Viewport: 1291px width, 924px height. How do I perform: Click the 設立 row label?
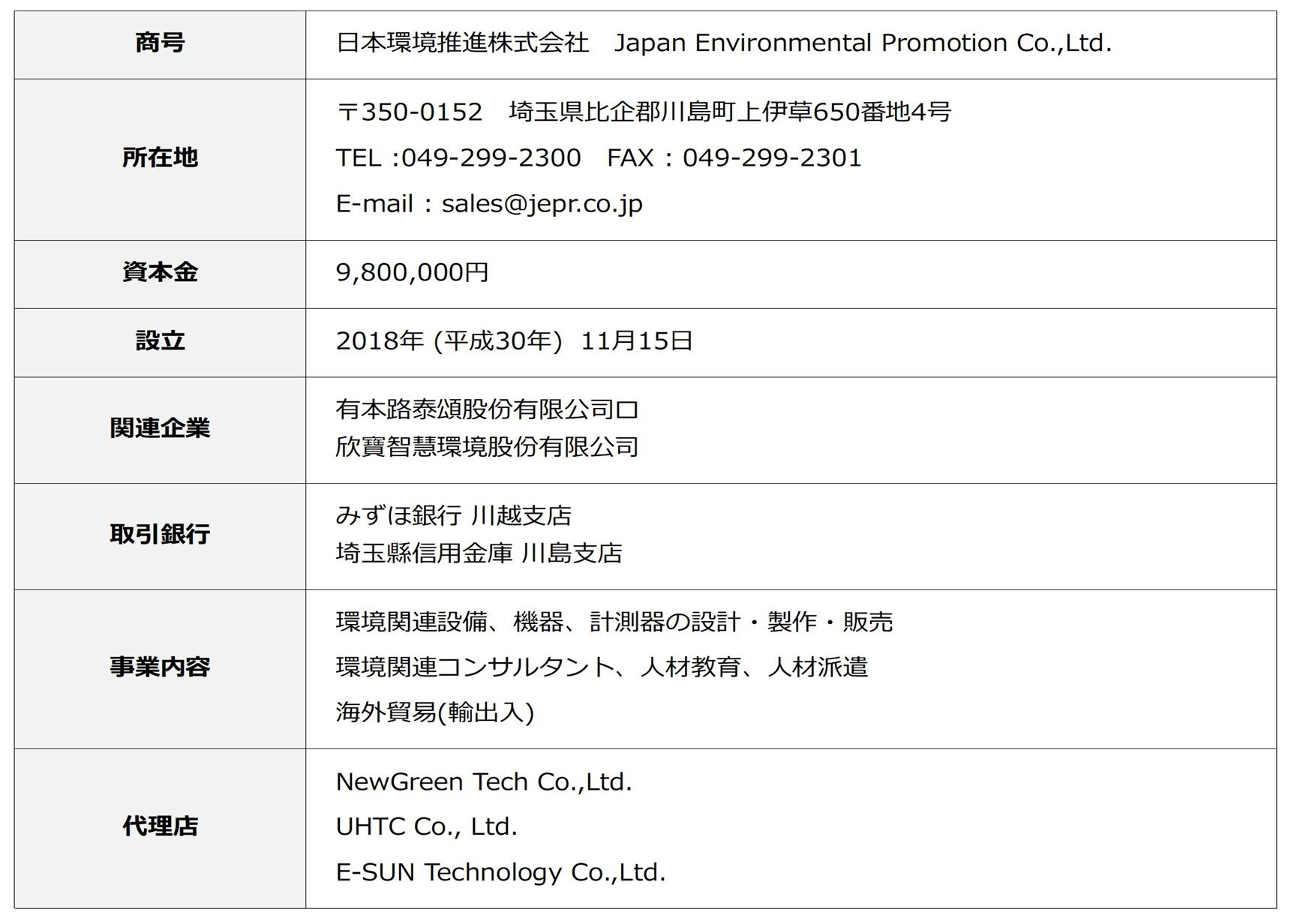(160, 340)
